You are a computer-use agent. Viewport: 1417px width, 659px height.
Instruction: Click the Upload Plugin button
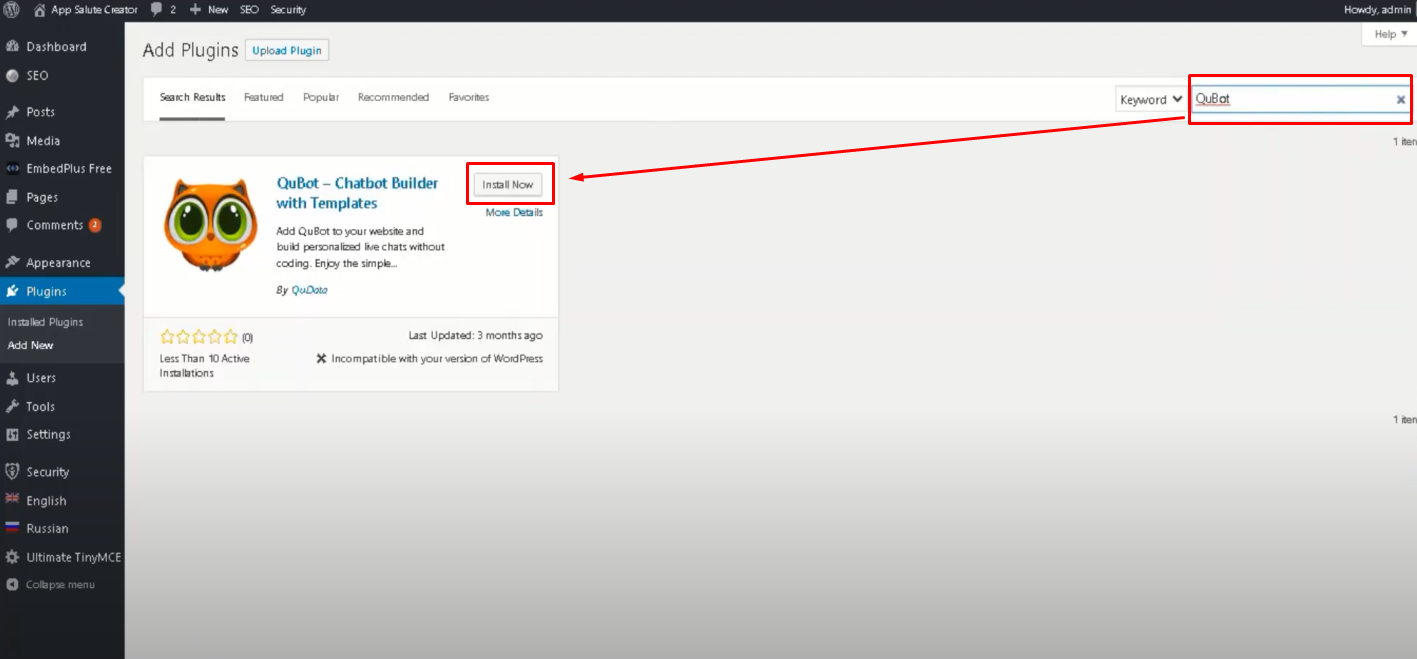point(287,51)
